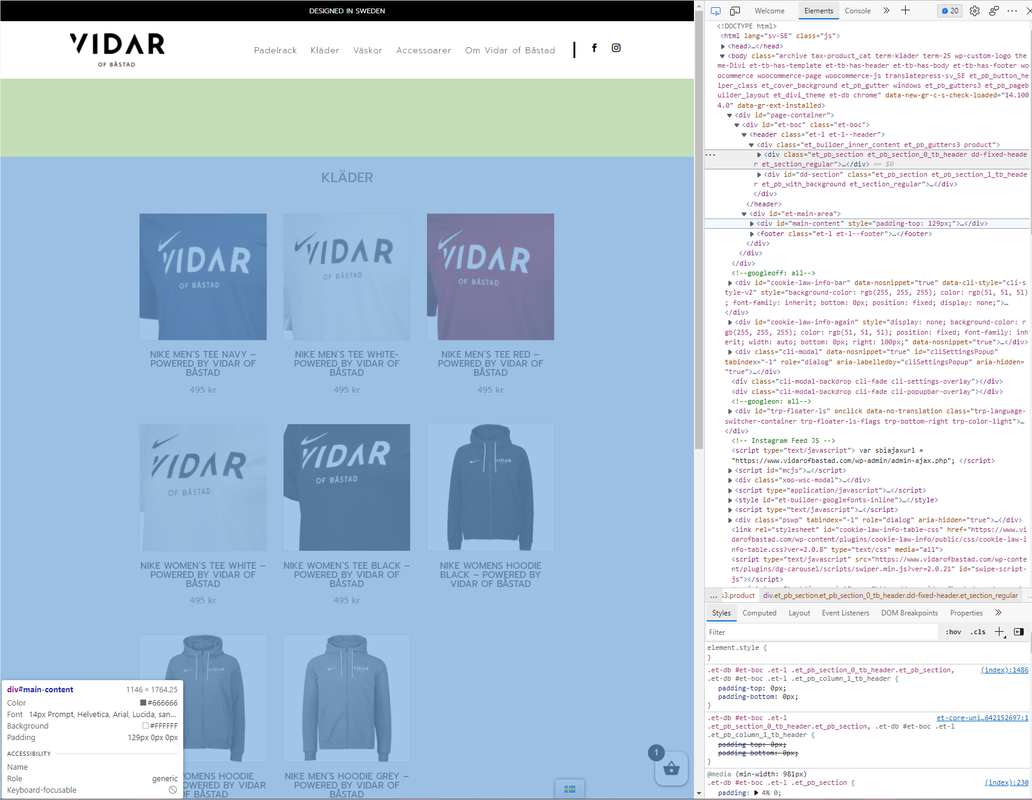Open Padelrack in site navigation
Image resolution: width=1032 pixels, height=800 pixels.
(x=275, y=50)
